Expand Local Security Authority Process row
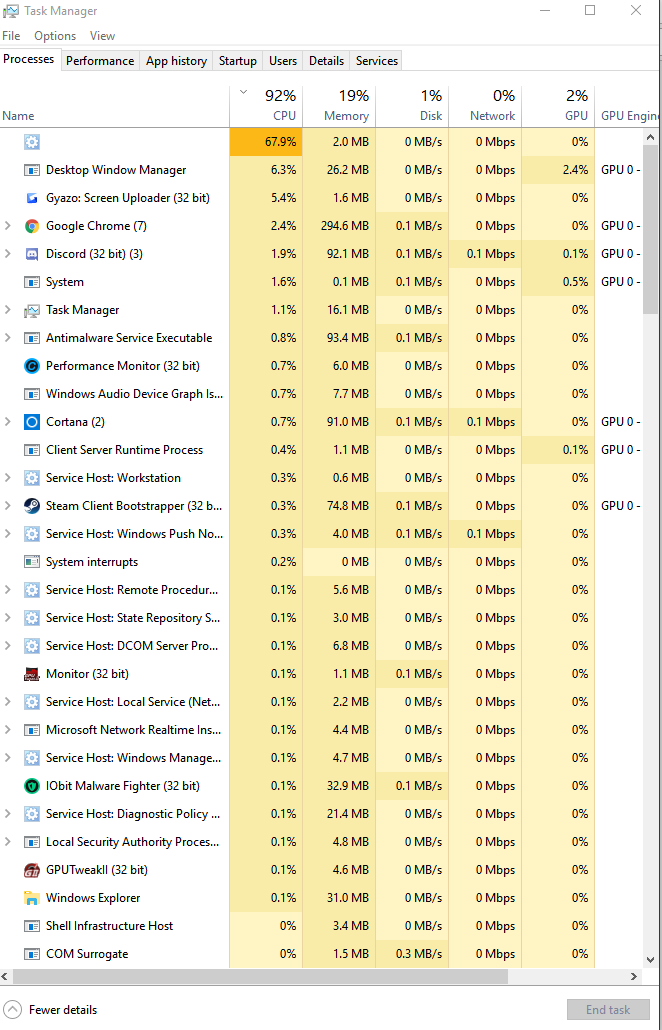The height and width of the screenshot is (1030, 662). pyautogui.click(x=8, y=842)
